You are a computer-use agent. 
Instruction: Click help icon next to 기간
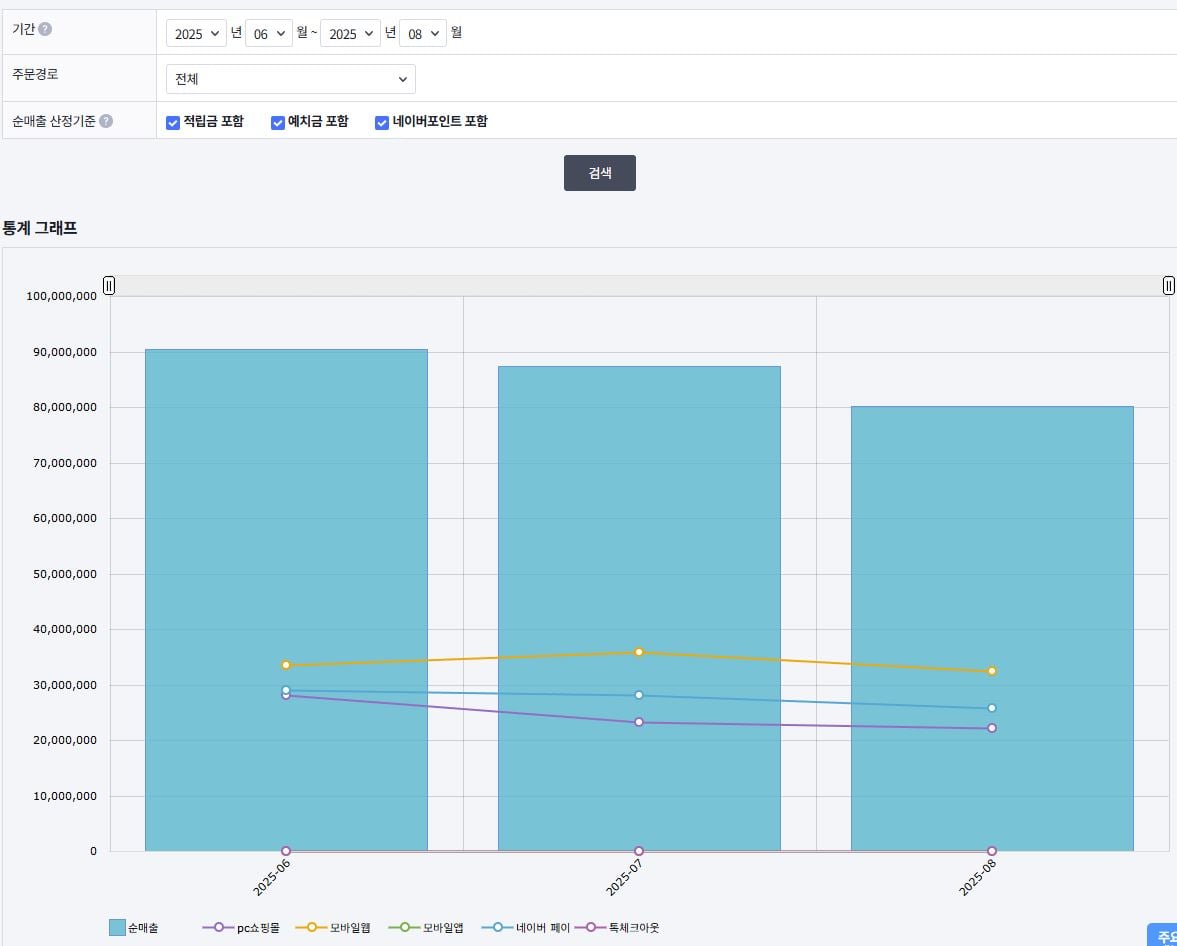tap(45, 29)
